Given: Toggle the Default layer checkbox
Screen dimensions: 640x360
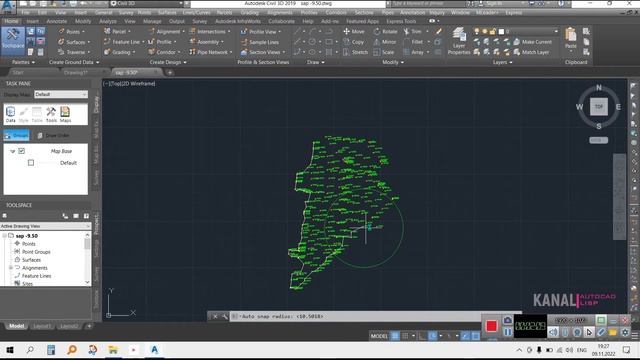Looking at the screenshot, I should [31, 163].
